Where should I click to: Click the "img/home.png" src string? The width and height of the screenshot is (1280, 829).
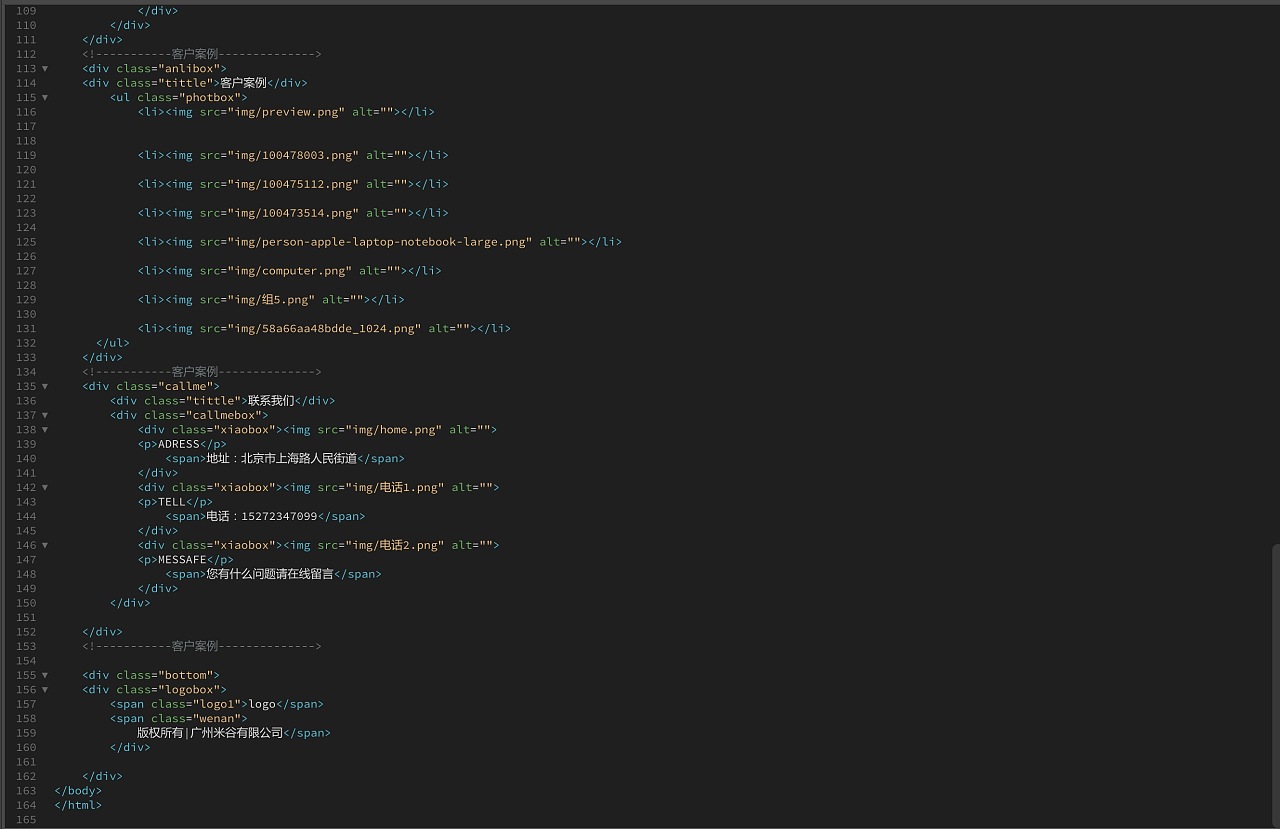[x=394, y=430]
